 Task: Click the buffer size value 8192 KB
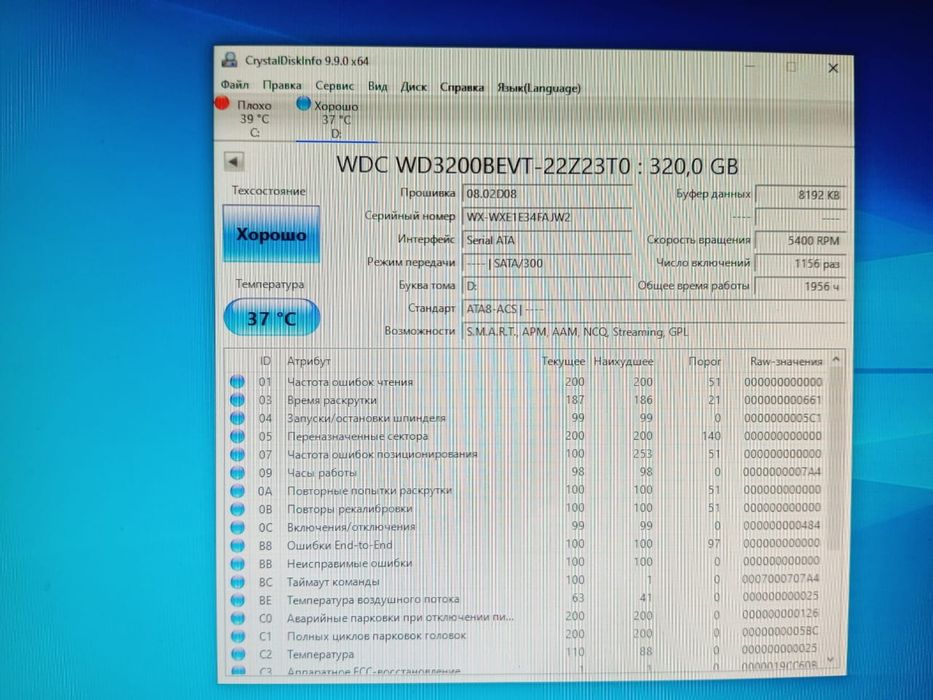coord(800,195)
